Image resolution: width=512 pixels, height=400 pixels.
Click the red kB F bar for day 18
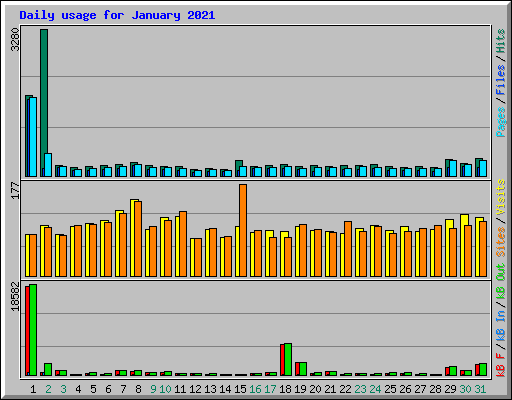click(282, 360)
